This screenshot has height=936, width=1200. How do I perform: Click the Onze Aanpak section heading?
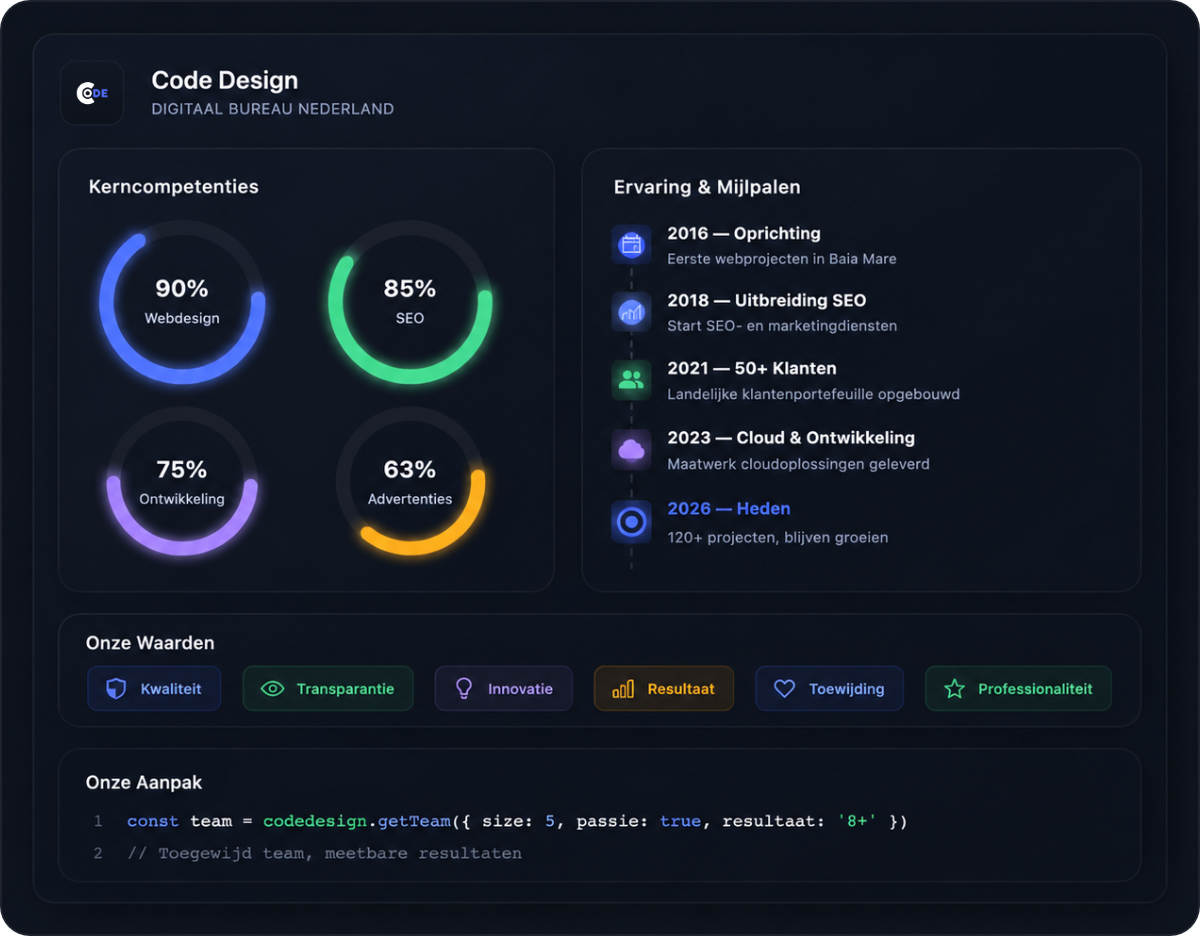(x=144, y=782)
